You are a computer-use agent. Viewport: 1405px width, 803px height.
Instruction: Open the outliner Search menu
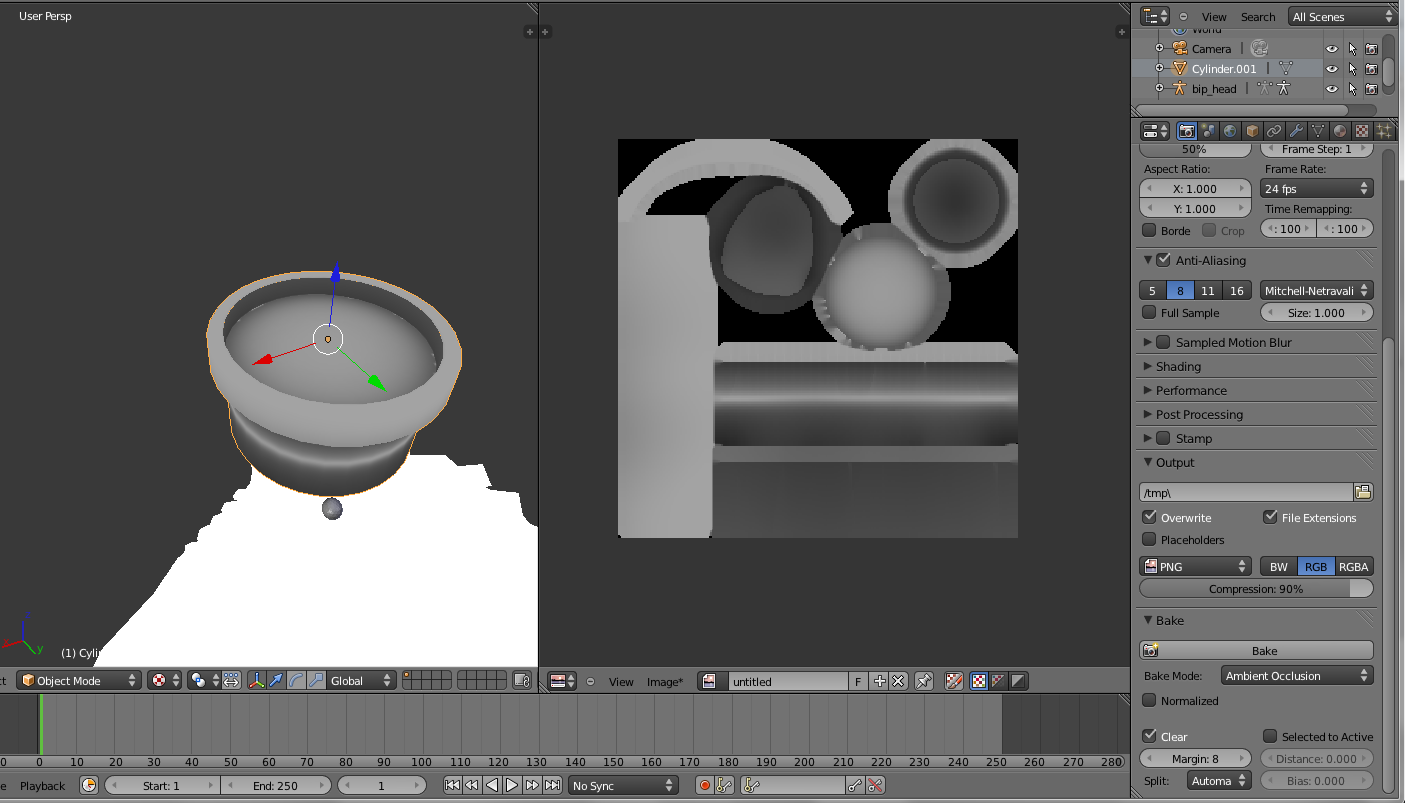click(1258, 16)
